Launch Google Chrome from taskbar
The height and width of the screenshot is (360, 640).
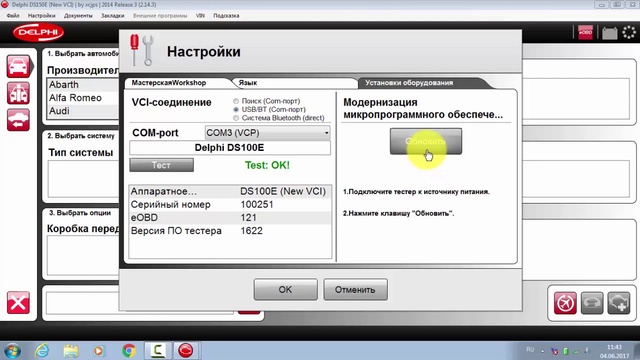129,351
